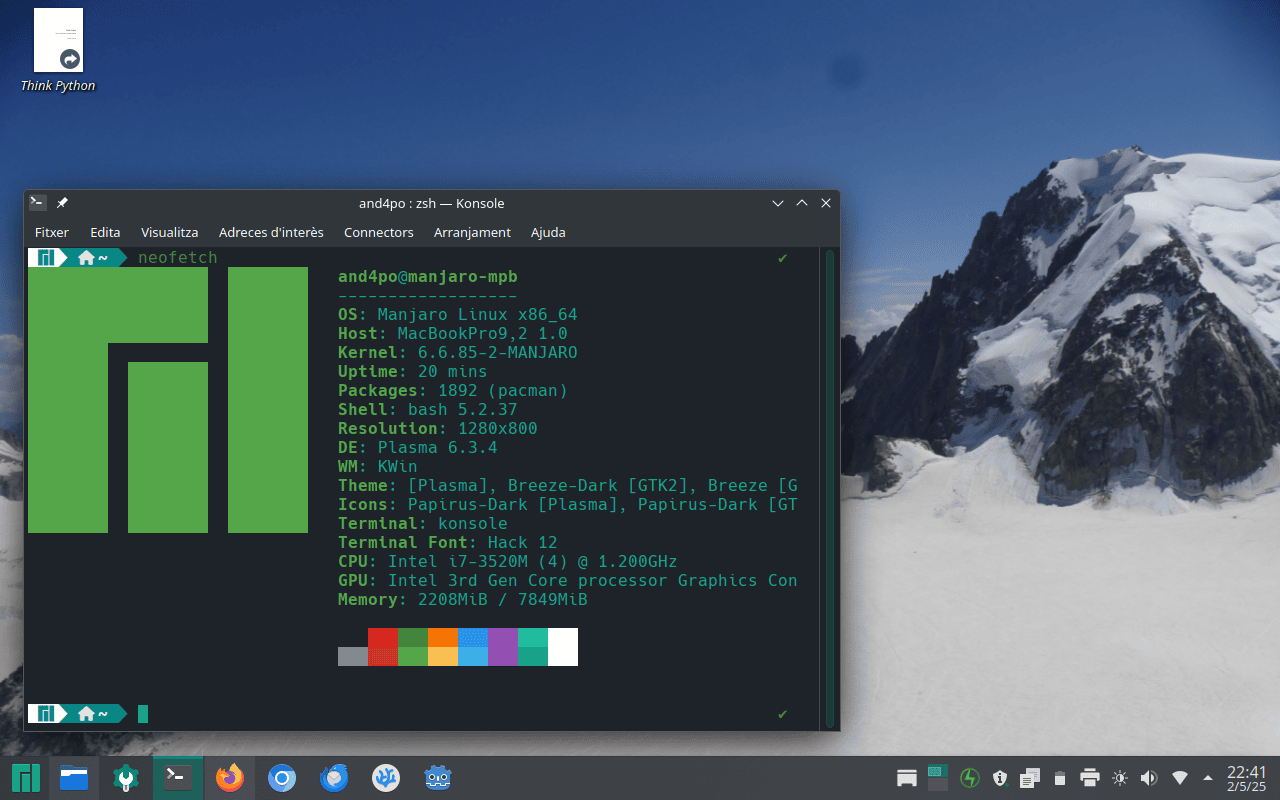Launch VSCodium from the taskbar
Viewport: 1280px width, 800px height.
386,778
